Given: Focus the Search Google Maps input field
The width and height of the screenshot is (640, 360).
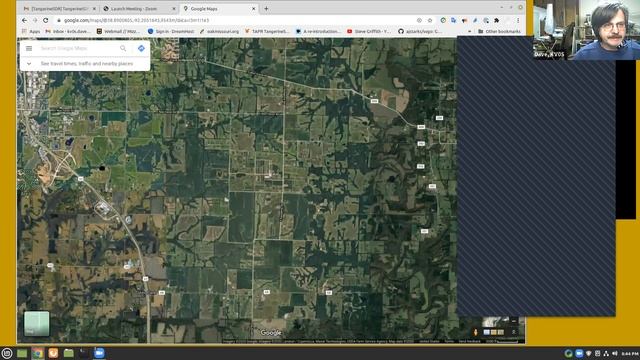Looking at the screenshot, I should tap(78, 49).
